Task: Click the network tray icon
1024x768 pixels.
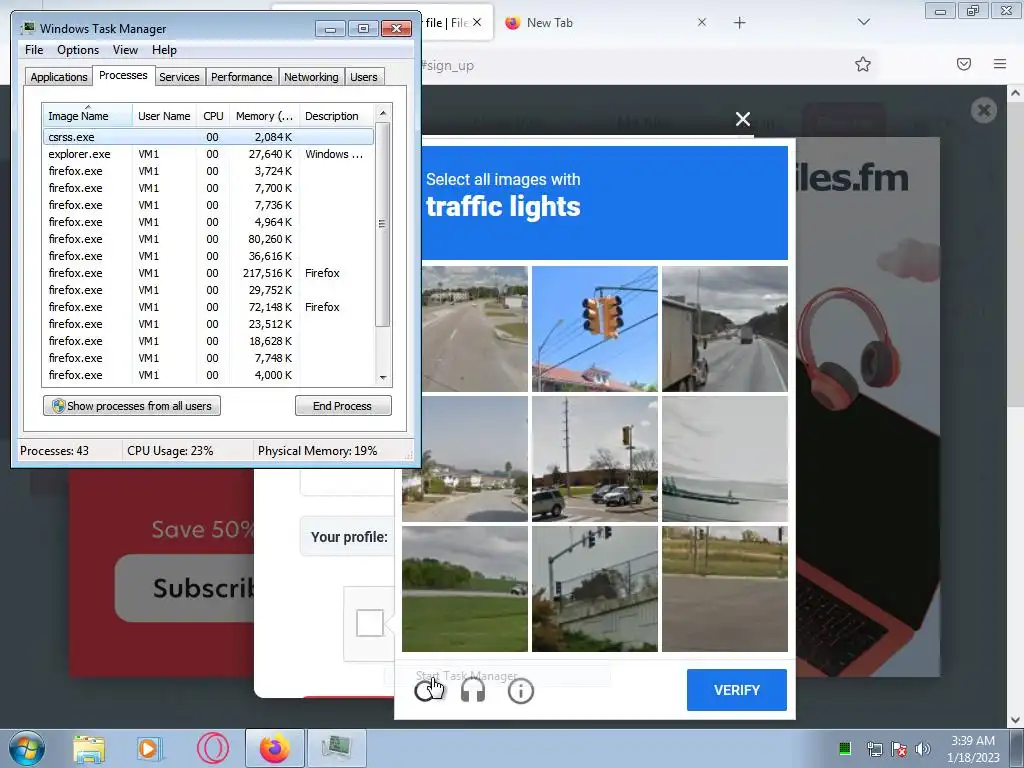Action: click(874, 749)
